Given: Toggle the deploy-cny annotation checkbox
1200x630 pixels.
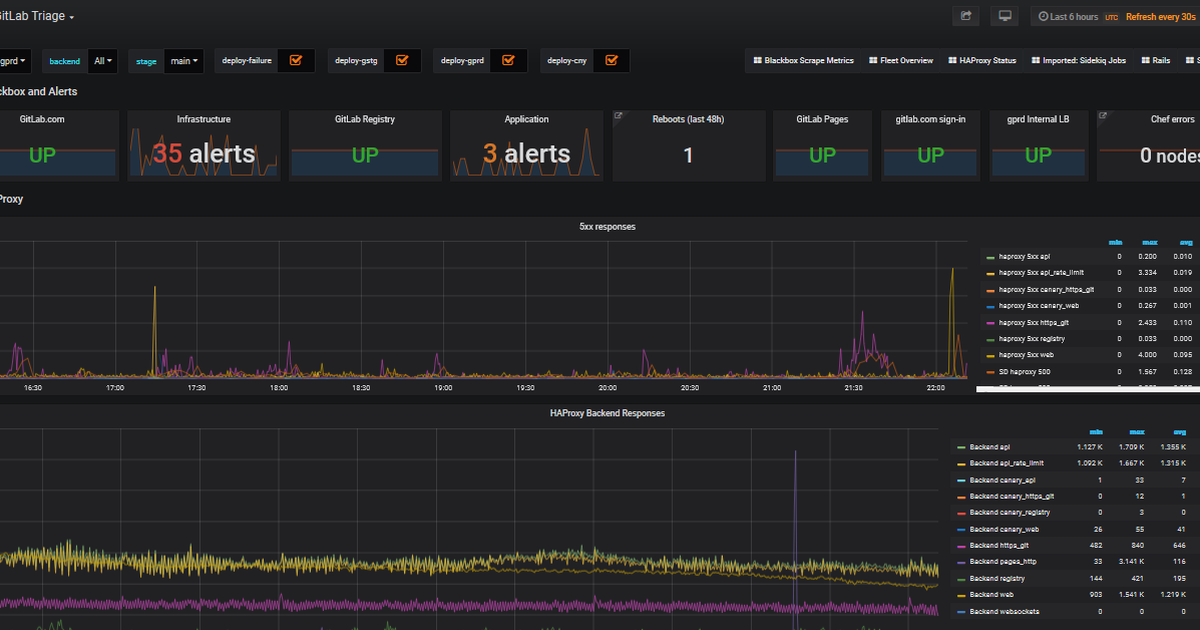Looking at the screenshot, I should (611, 60).
